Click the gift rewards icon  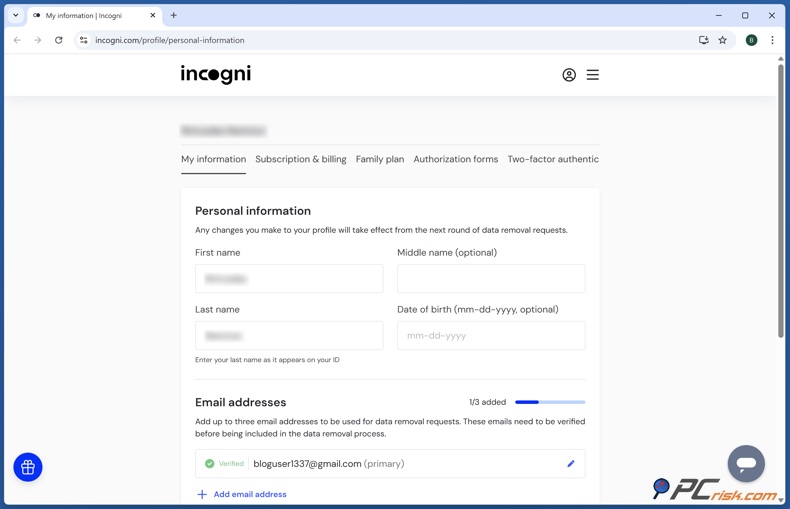coord(28,467)
